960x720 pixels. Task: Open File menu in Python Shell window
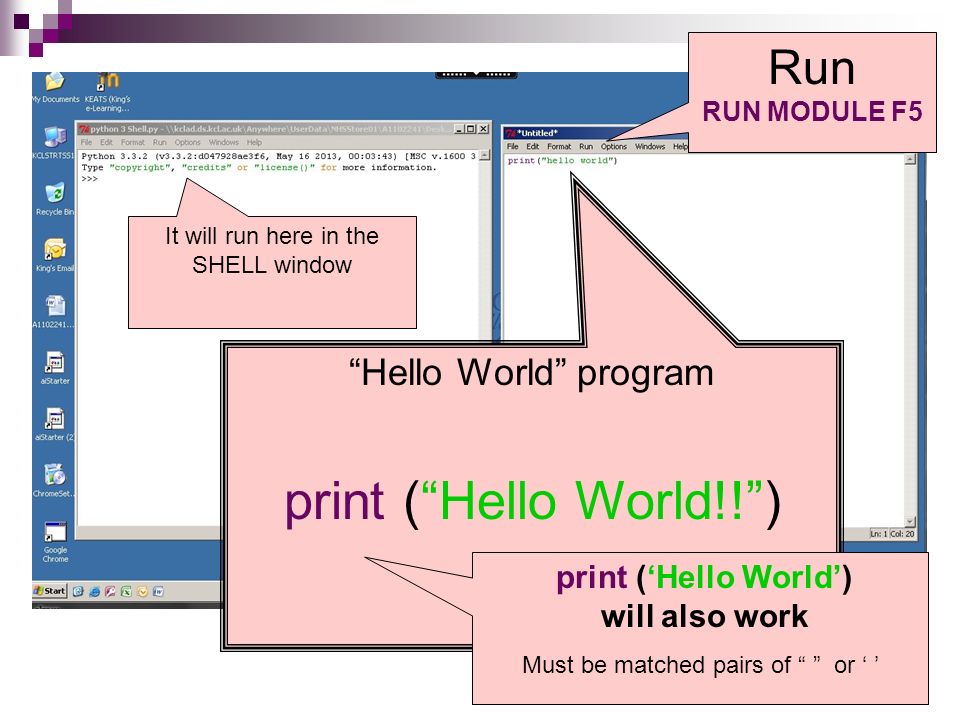tap(87, 142)
